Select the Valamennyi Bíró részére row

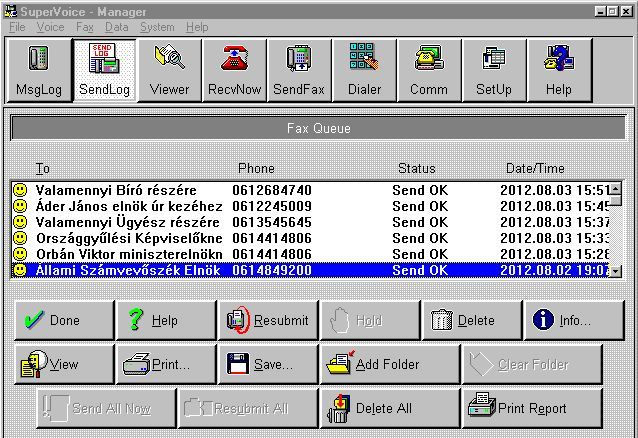[310, 190]
